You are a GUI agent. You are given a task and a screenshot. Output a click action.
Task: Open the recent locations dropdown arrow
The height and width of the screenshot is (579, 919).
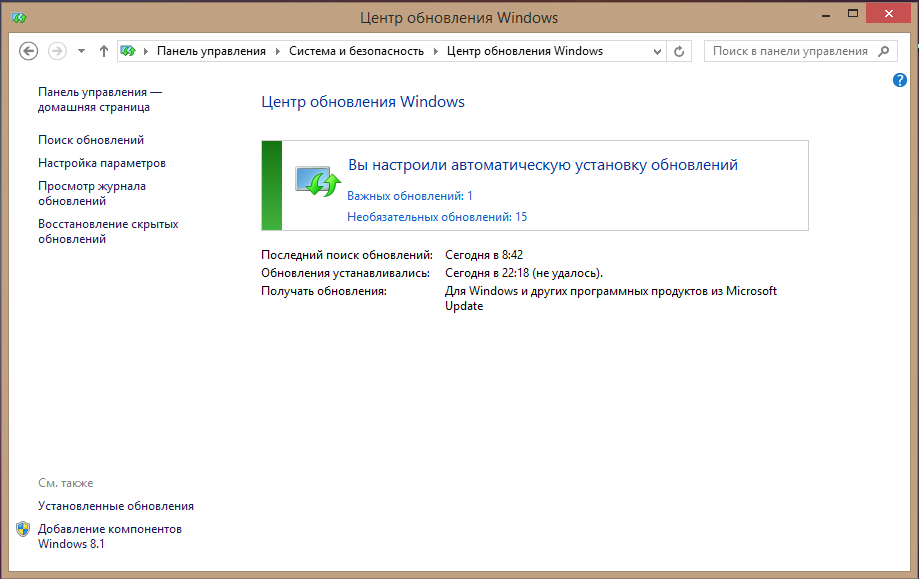point(81,51)
